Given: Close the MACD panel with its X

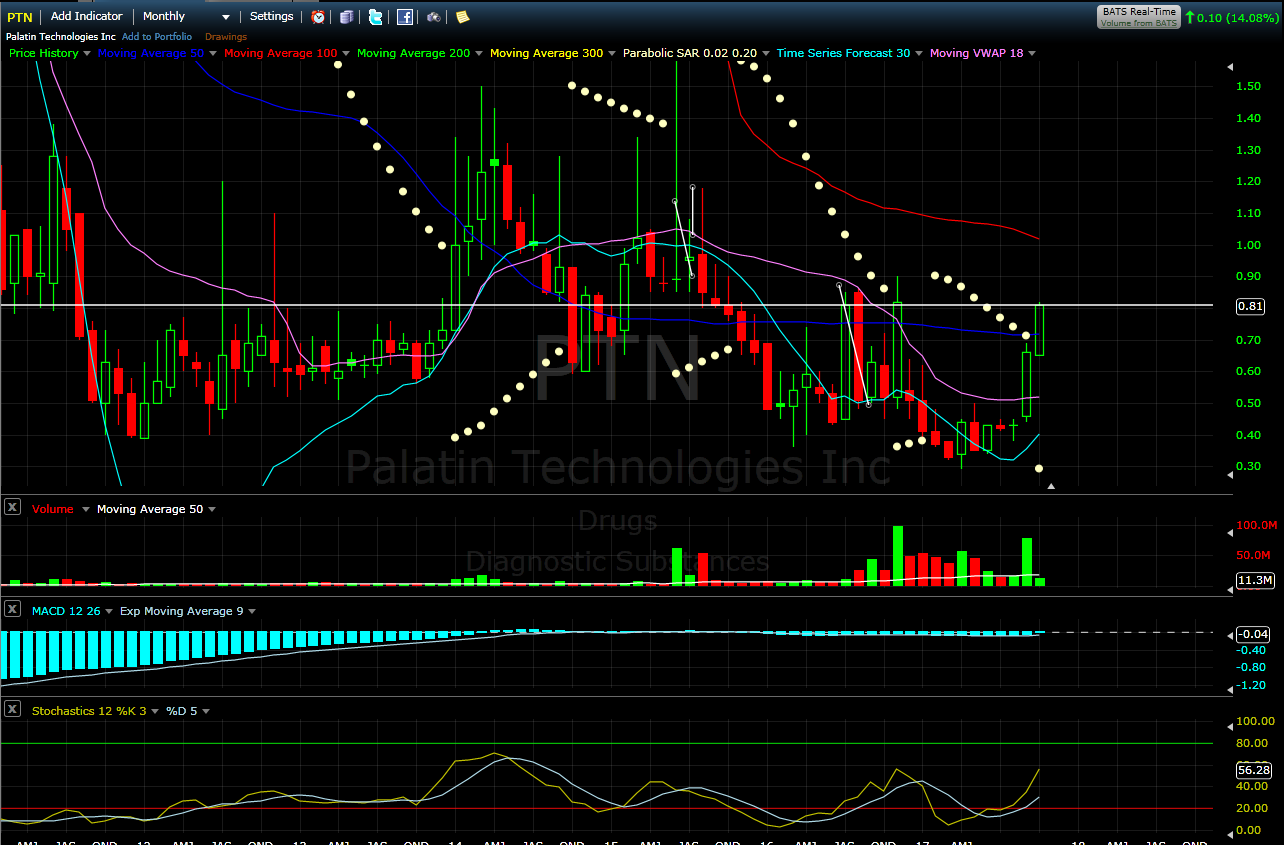Looking at the screenshot, I should 13,609.
